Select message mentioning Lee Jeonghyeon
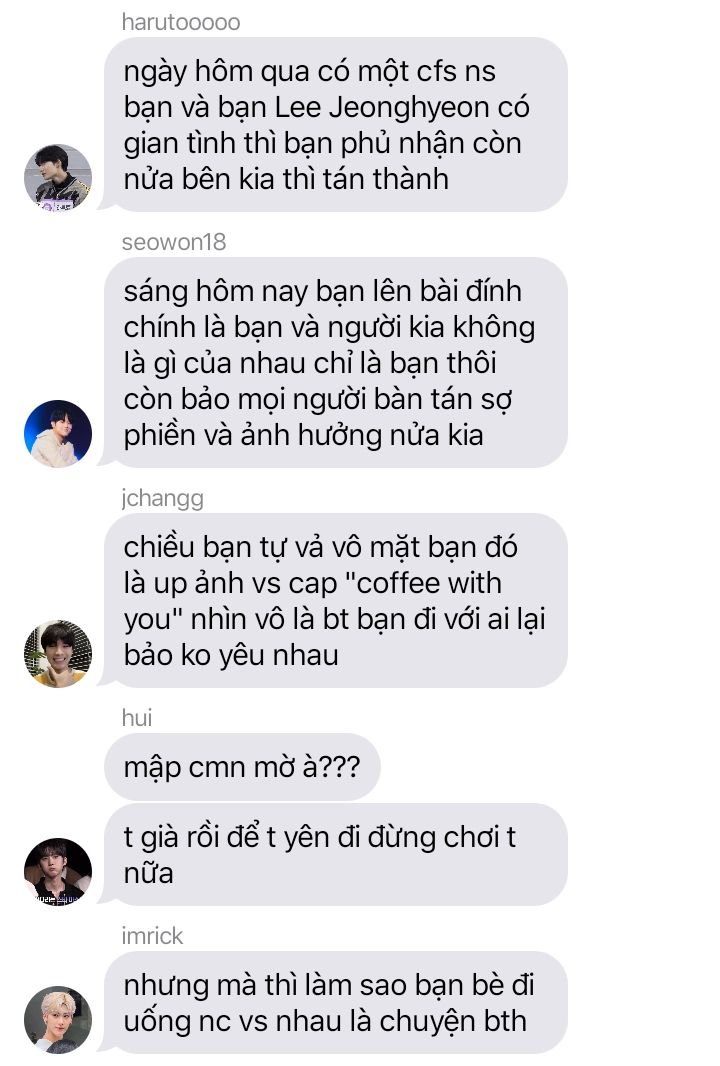 [335, 124]
